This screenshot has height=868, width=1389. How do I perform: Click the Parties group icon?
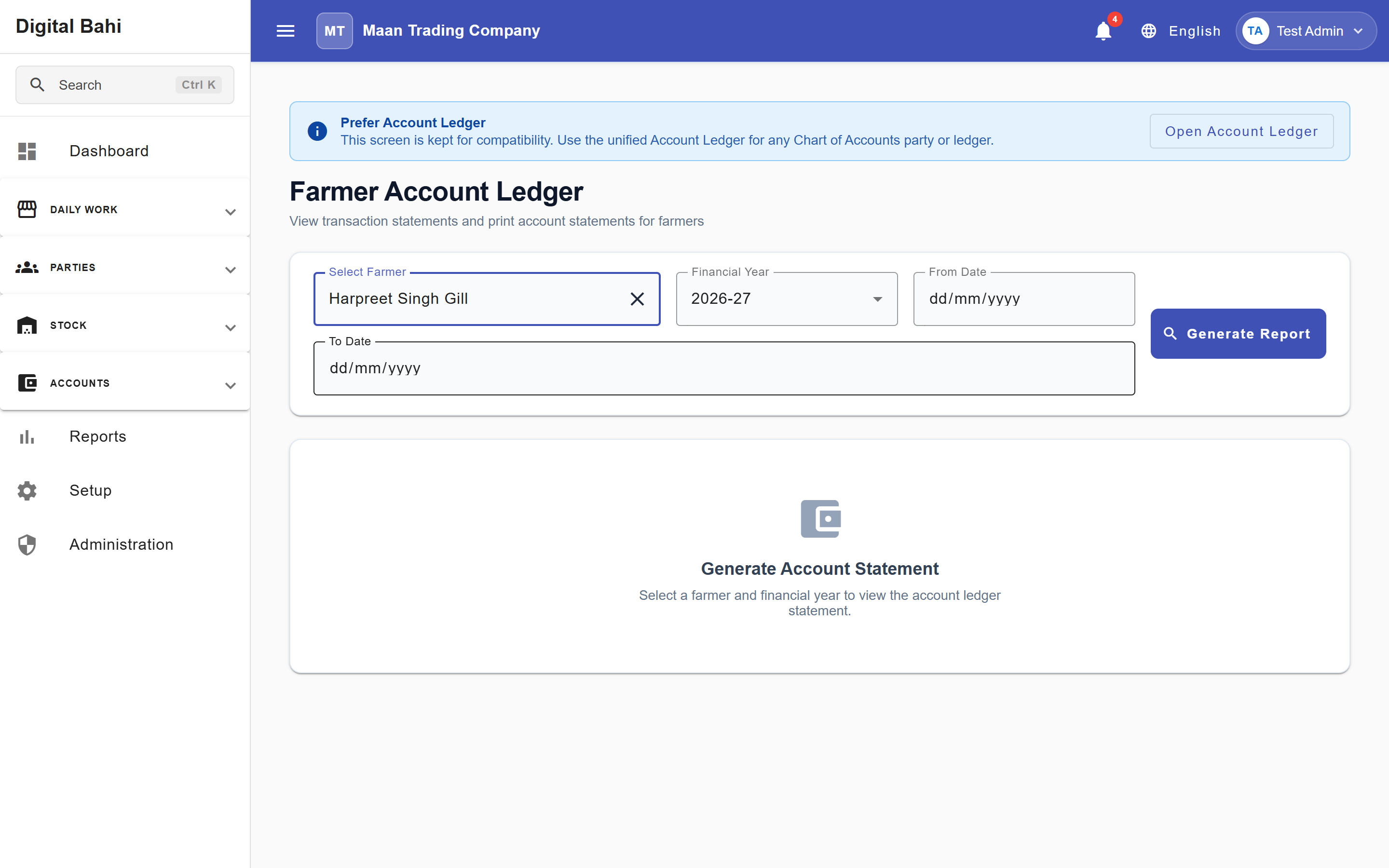click(27, 268)
